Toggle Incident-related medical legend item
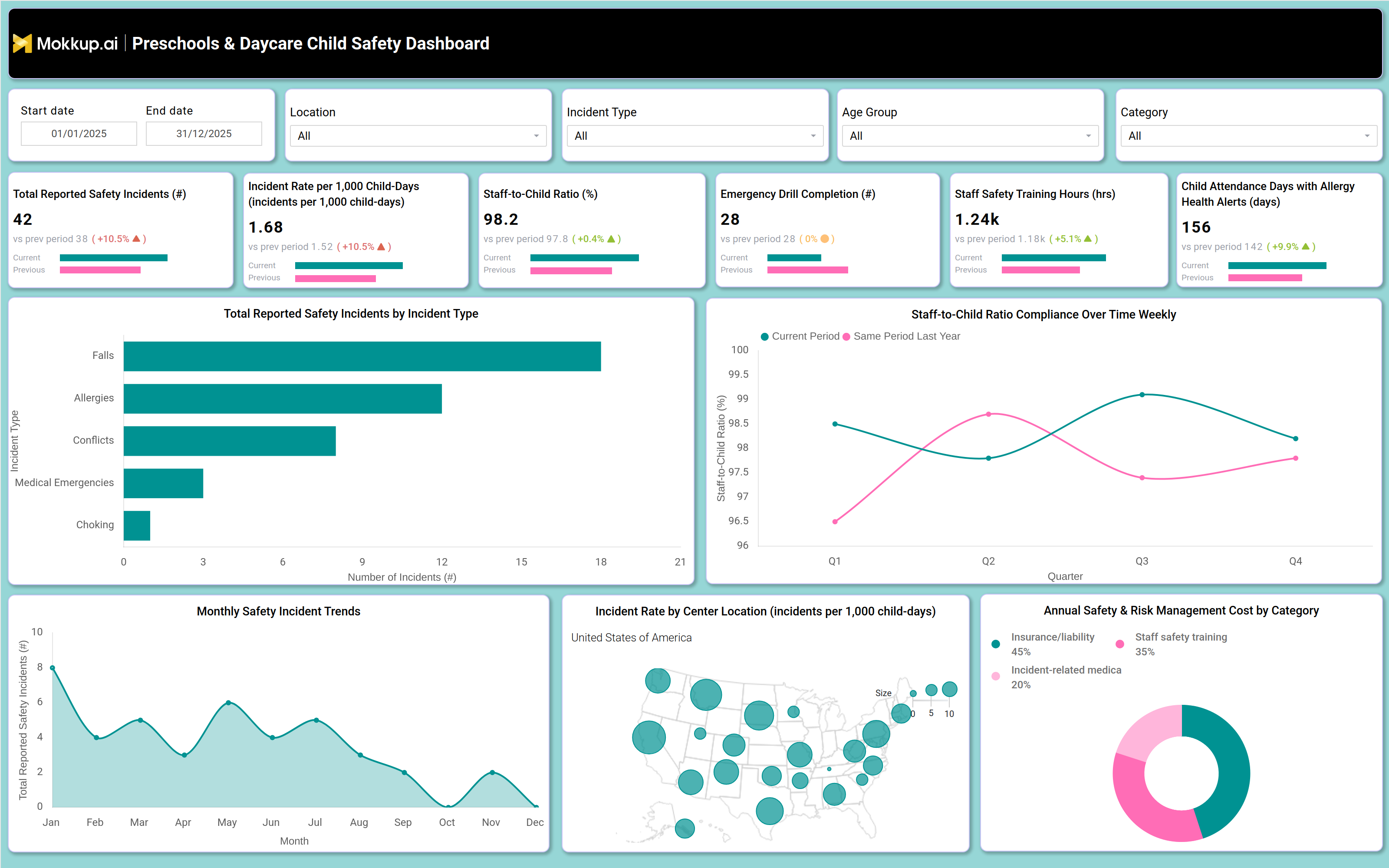Screen dimensions: 1389x868 tap(1057, 677)
